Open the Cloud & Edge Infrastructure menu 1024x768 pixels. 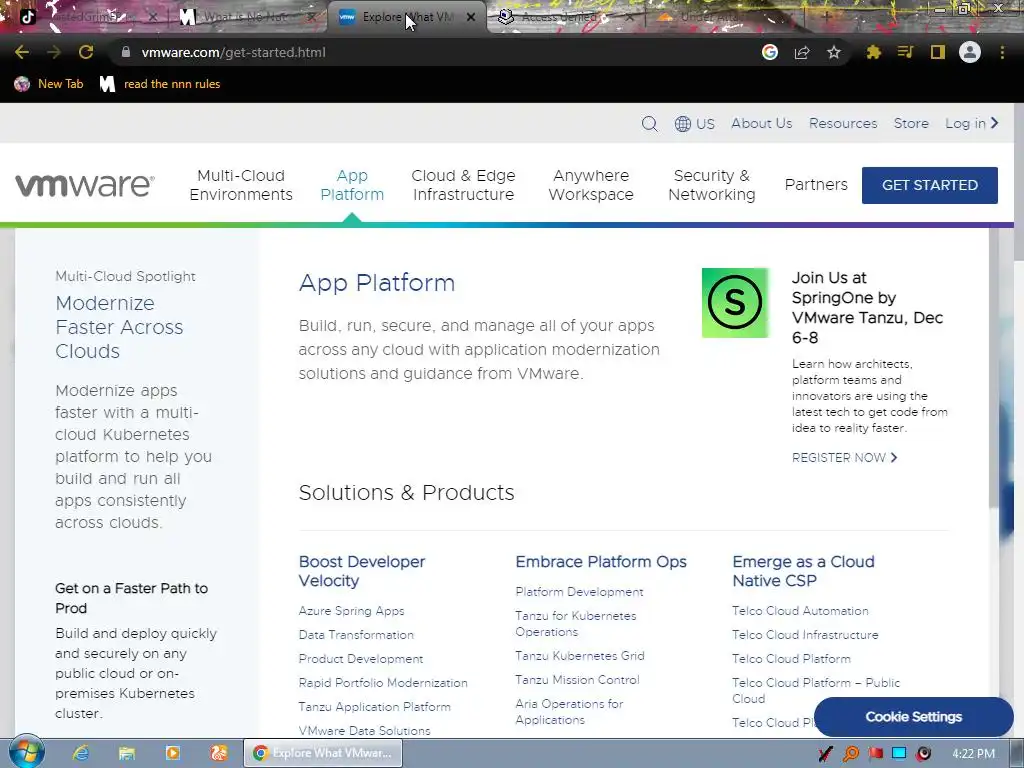(x=463, y=185)
